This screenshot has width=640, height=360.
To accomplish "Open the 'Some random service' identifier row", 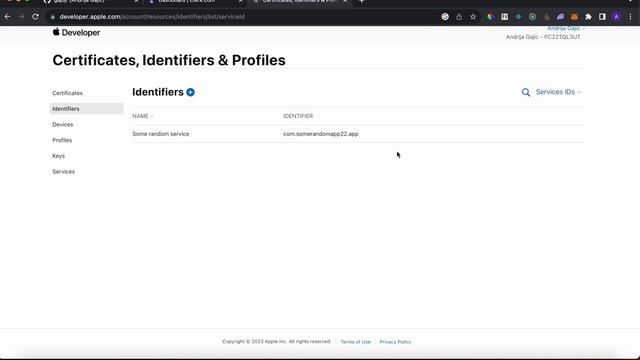I will tap(358, 134).
